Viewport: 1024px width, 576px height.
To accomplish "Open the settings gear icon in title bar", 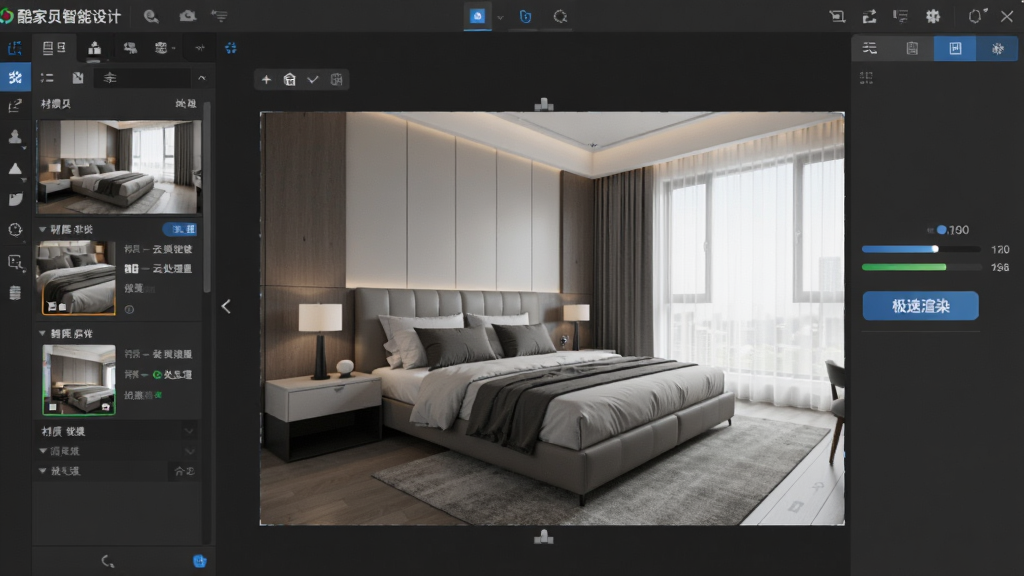I will 933,16.
